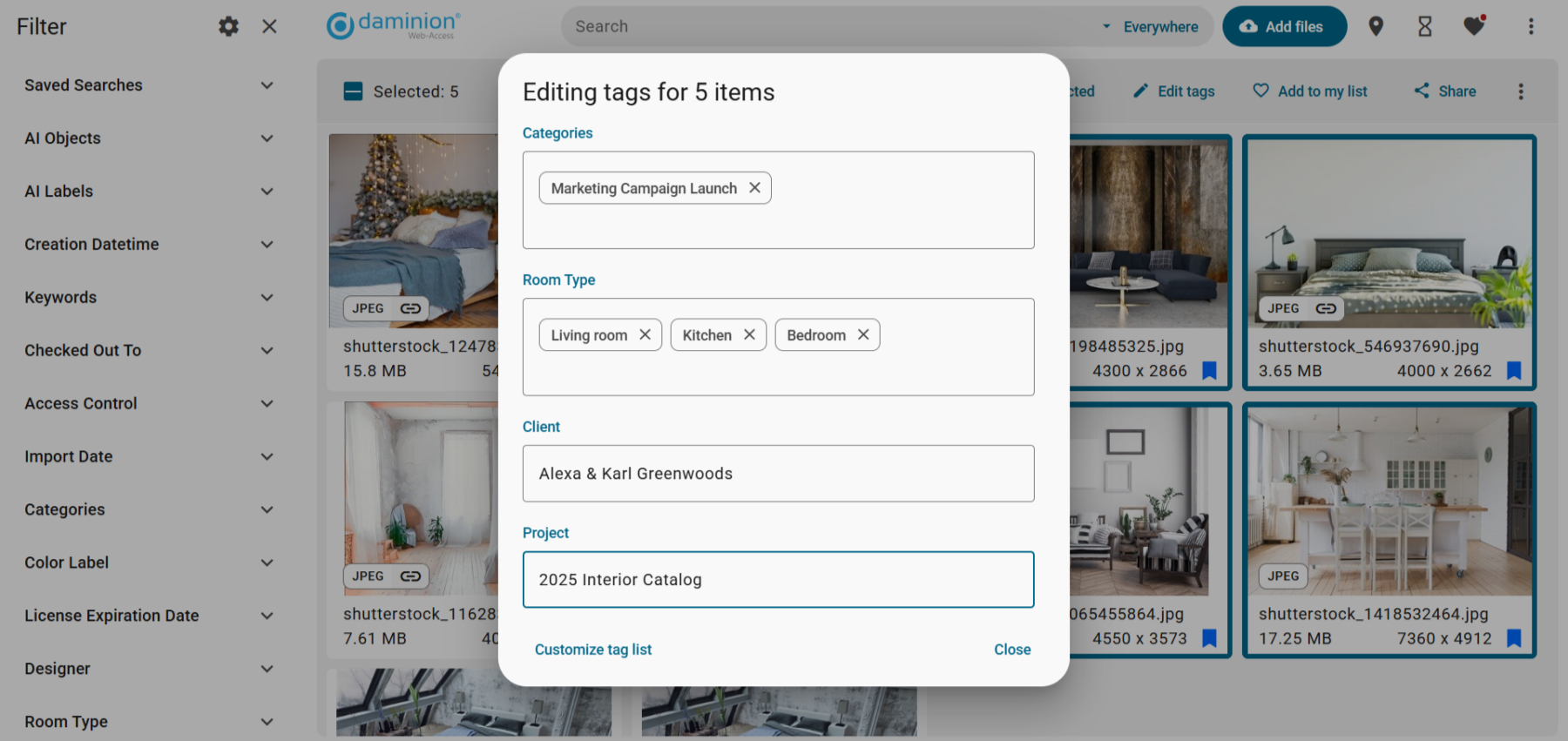Click dimensions 4000 x 2662
Screen dimensions: 1568x741
1444,371
